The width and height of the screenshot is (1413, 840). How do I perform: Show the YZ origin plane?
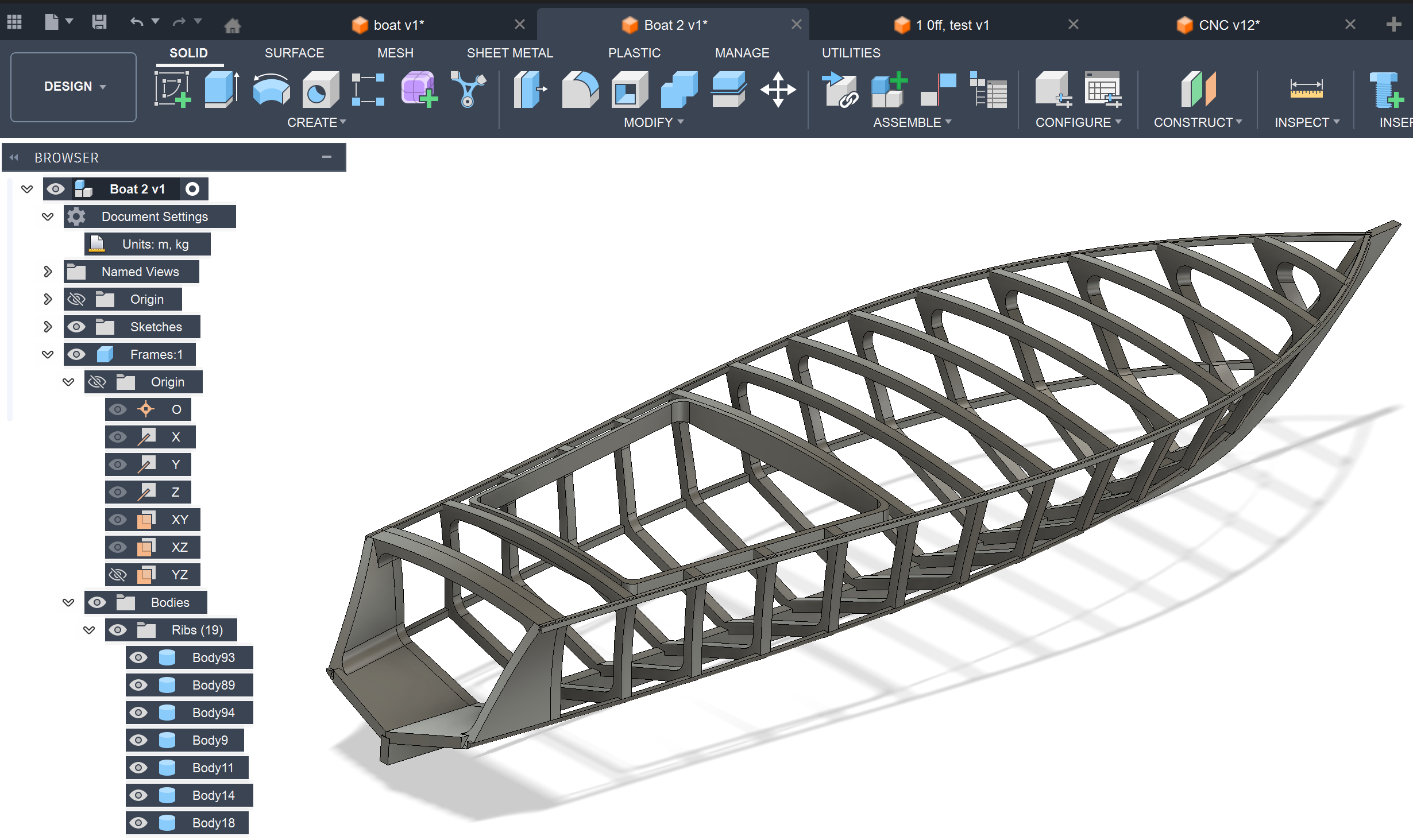(x=118, y=575)
